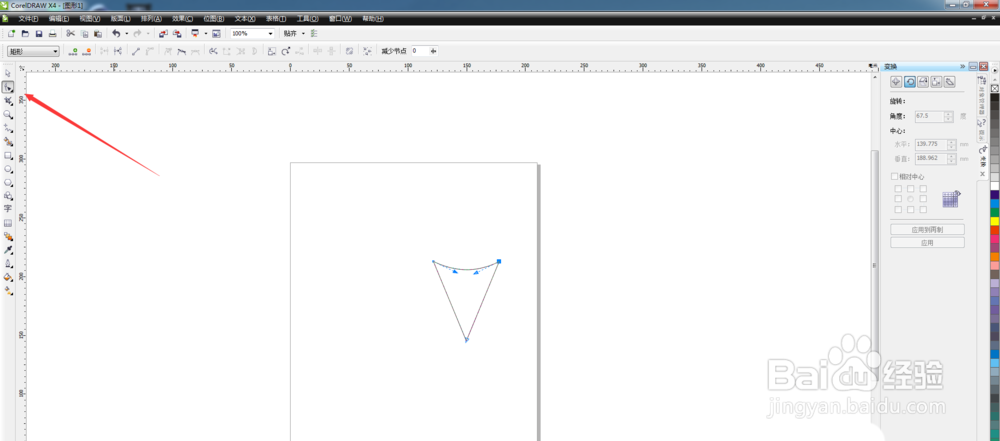Open the Skew tab in Transform docker
The width and height of the screenshot is (1000, 441).
[x=950, y=82]
